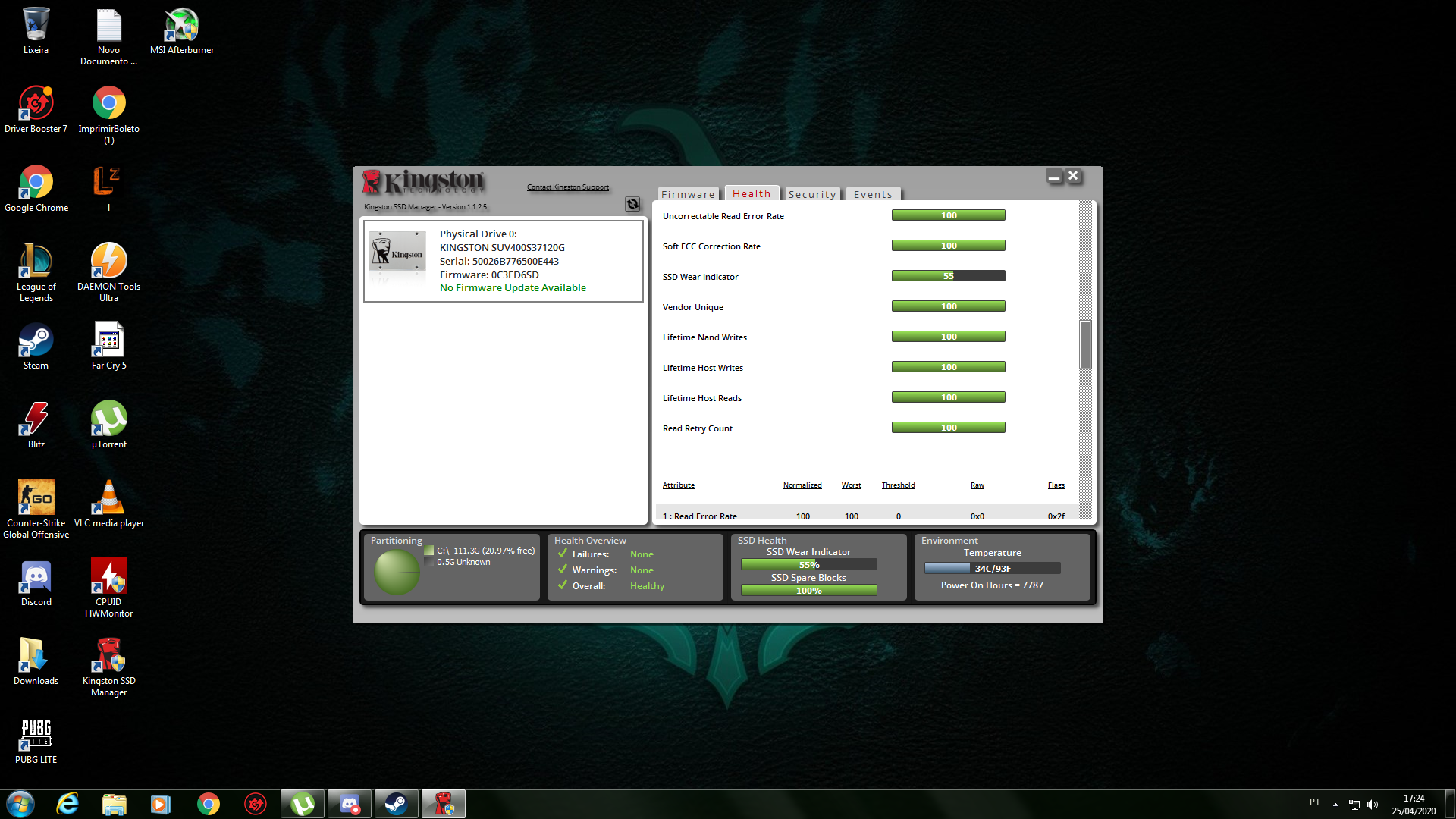Launch Driver Booster 7 desktop icon

[x=36, y=110]
